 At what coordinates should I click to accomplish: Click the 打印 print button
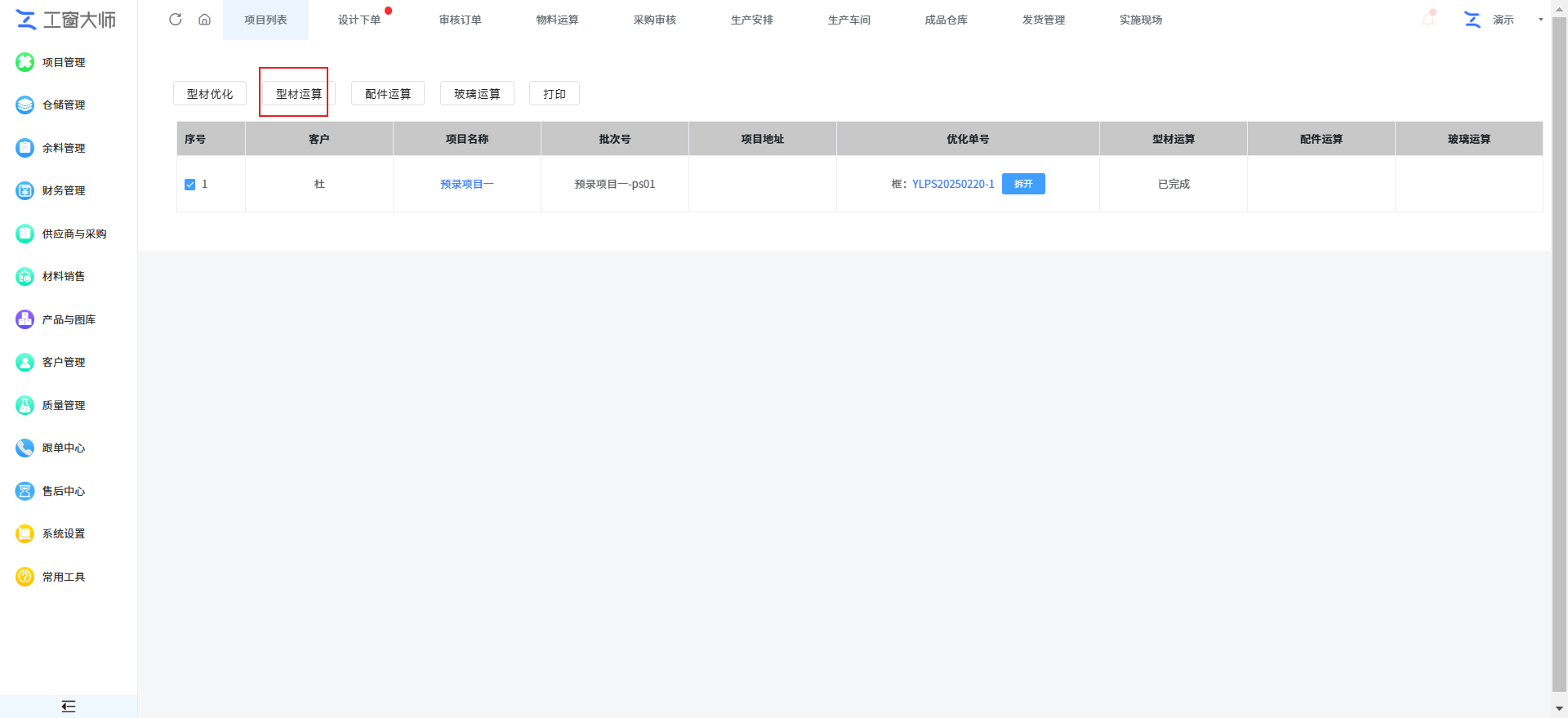click(555, 94)
